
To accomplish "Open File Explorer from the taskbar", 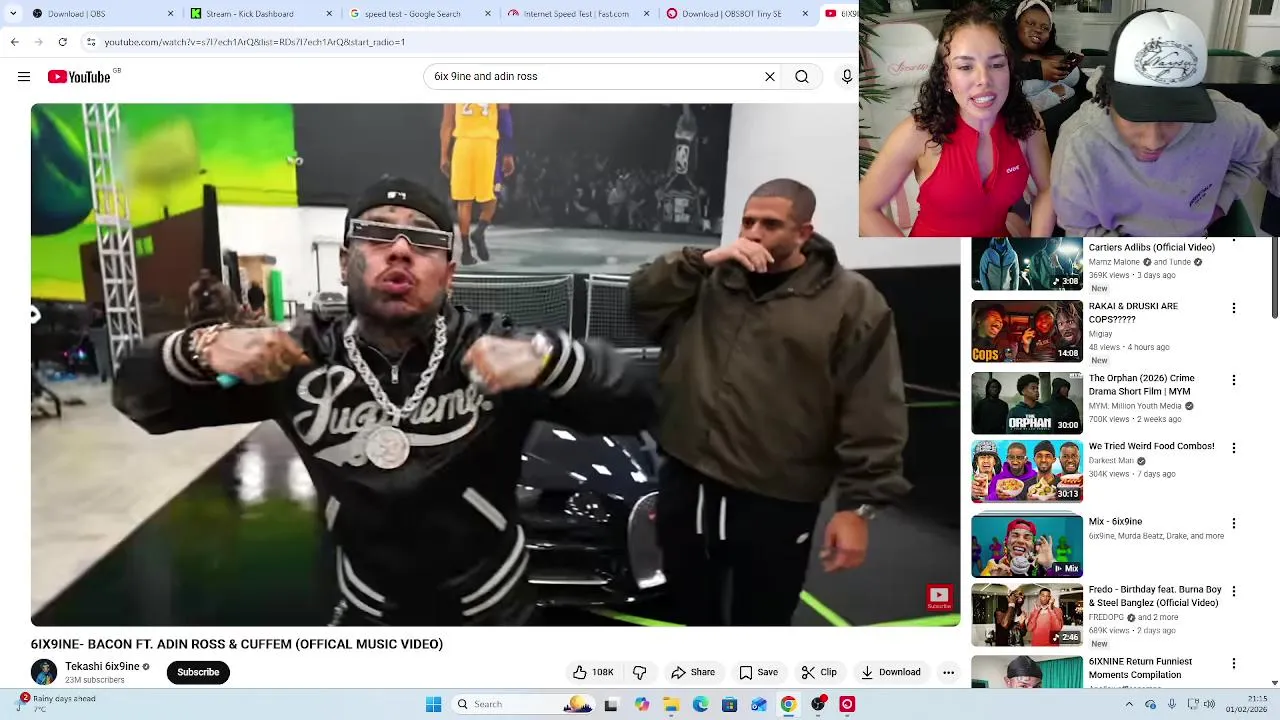I will tap(671, 704).
